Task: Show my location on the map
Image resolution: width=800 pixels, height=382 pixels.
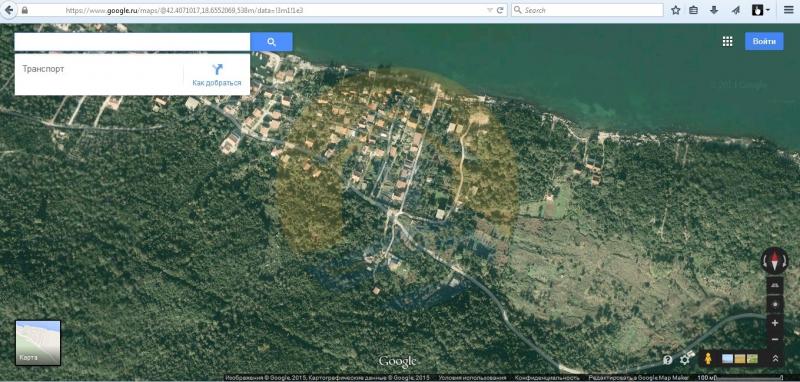Action: point(775,304)
